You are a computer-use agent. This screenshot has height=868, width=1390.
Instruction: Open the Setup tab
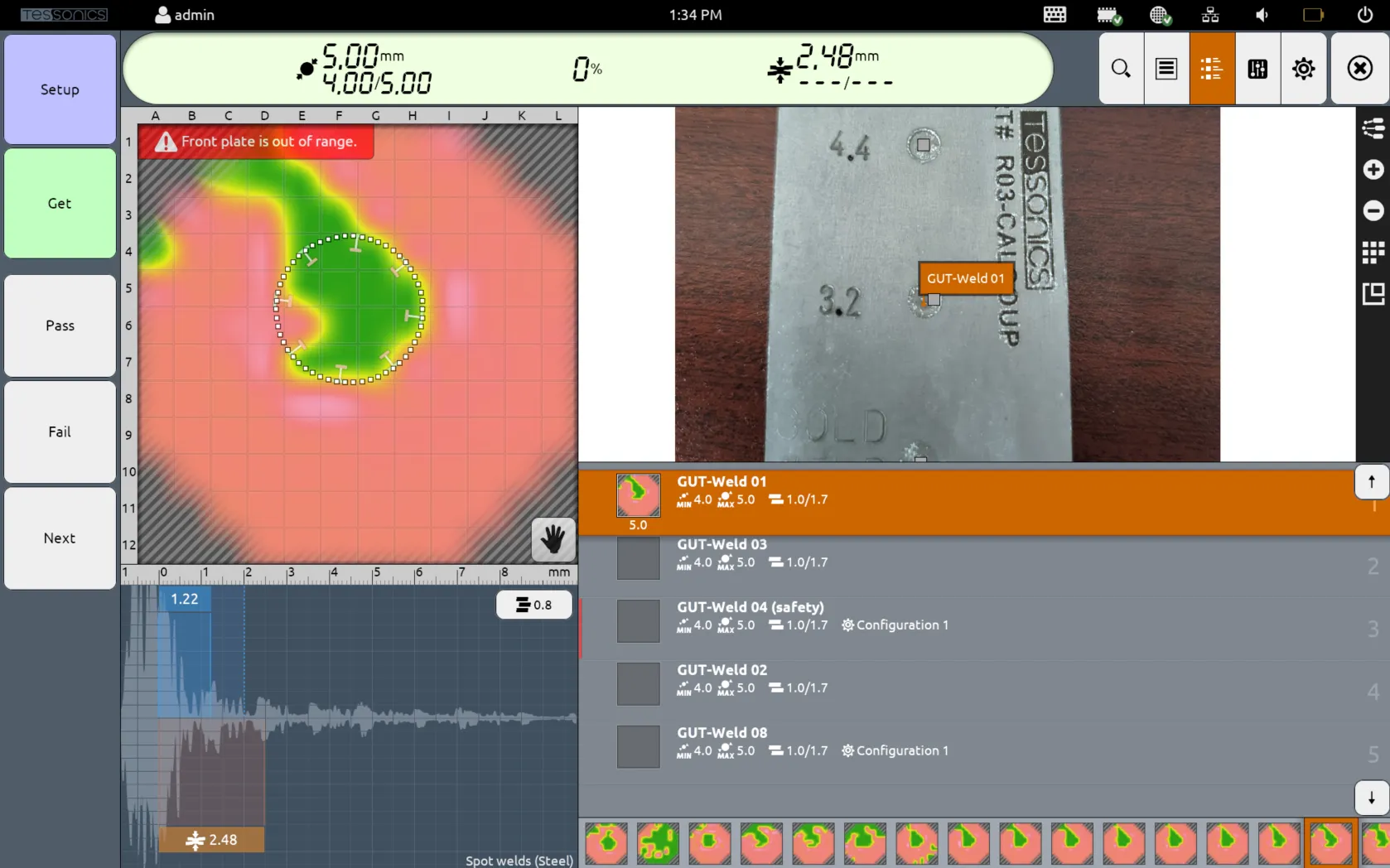60,89
